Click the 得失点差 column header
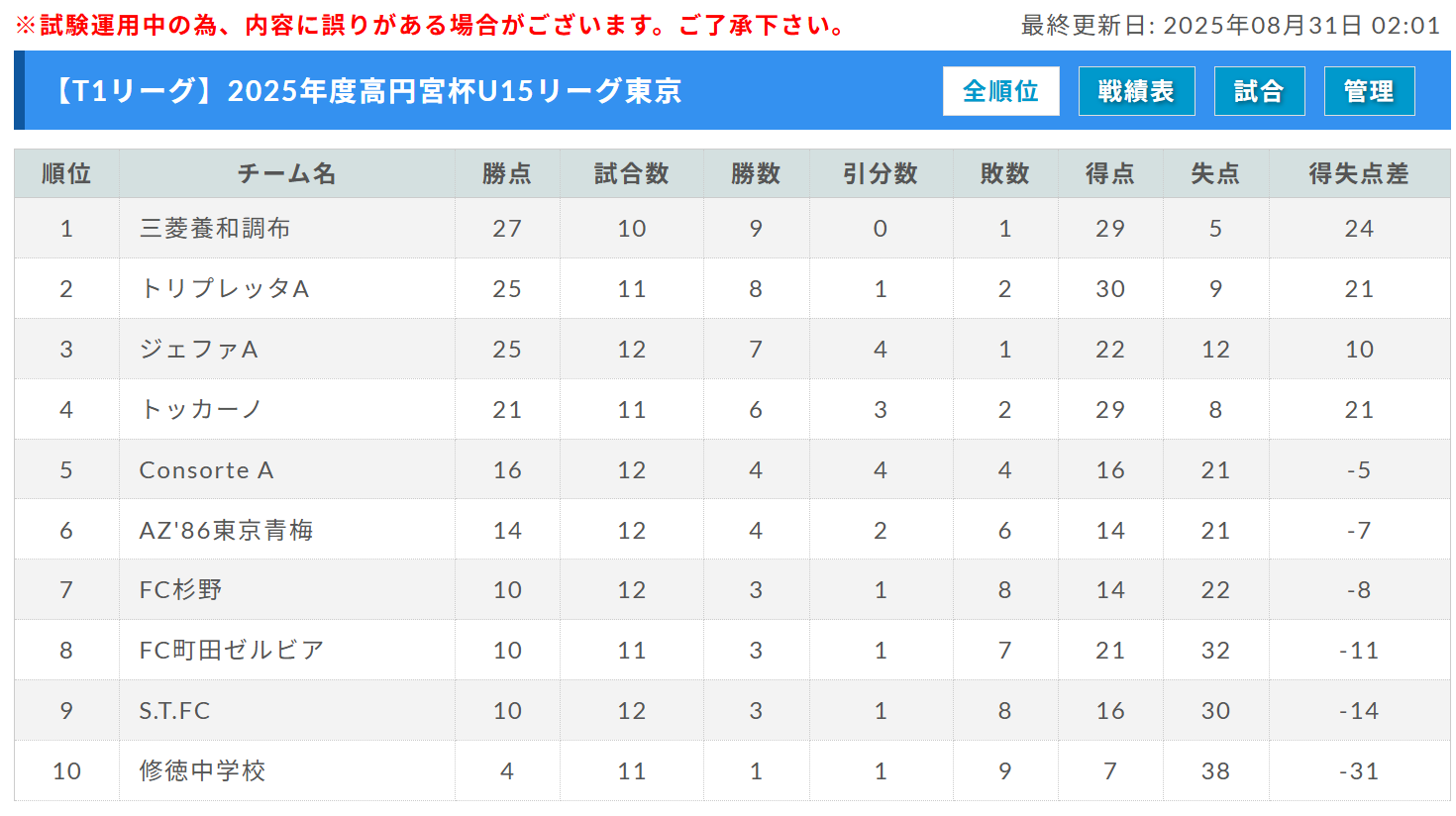This screenshot has width=1456, height=816. [1359, 173]
